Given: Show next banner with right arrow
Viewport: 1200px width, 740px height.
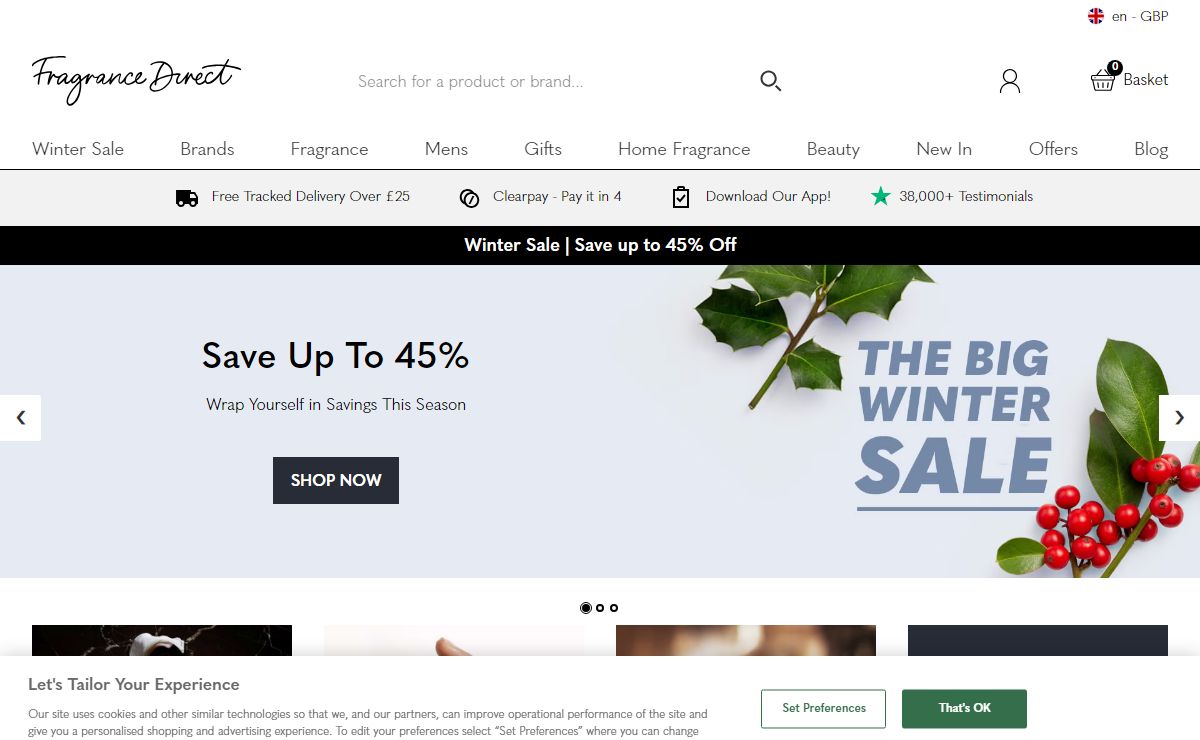Looking at the screenshot, I should click(x=1179, y=418).
